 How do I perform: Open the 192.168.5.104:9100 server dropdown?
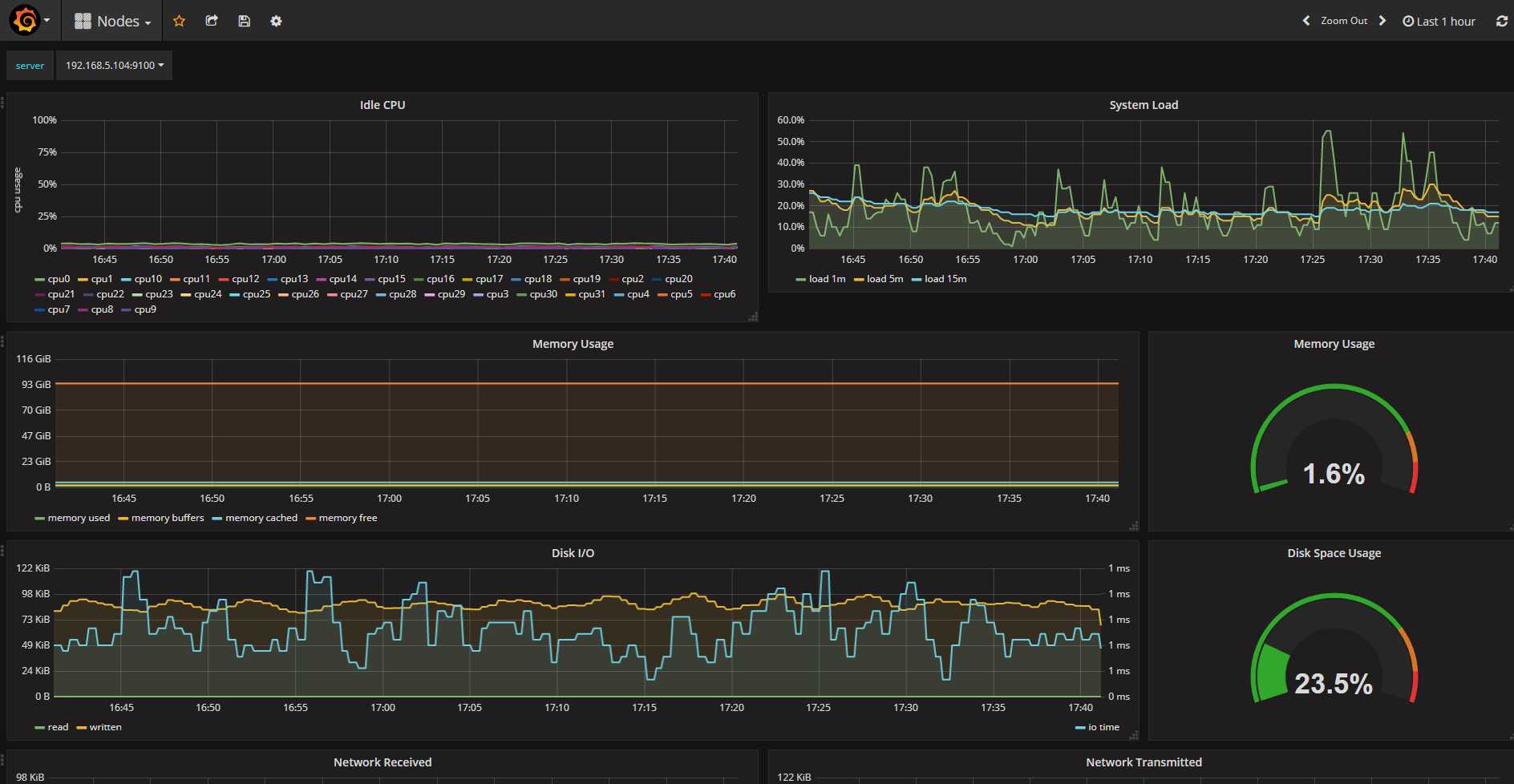click(x=114, y=66)
